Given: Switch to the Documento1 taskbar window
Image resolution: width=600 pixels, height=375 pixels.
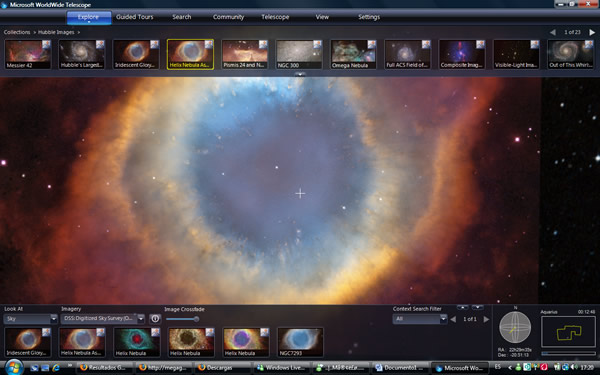Looking at the screenshot, I should pos(400,368).
